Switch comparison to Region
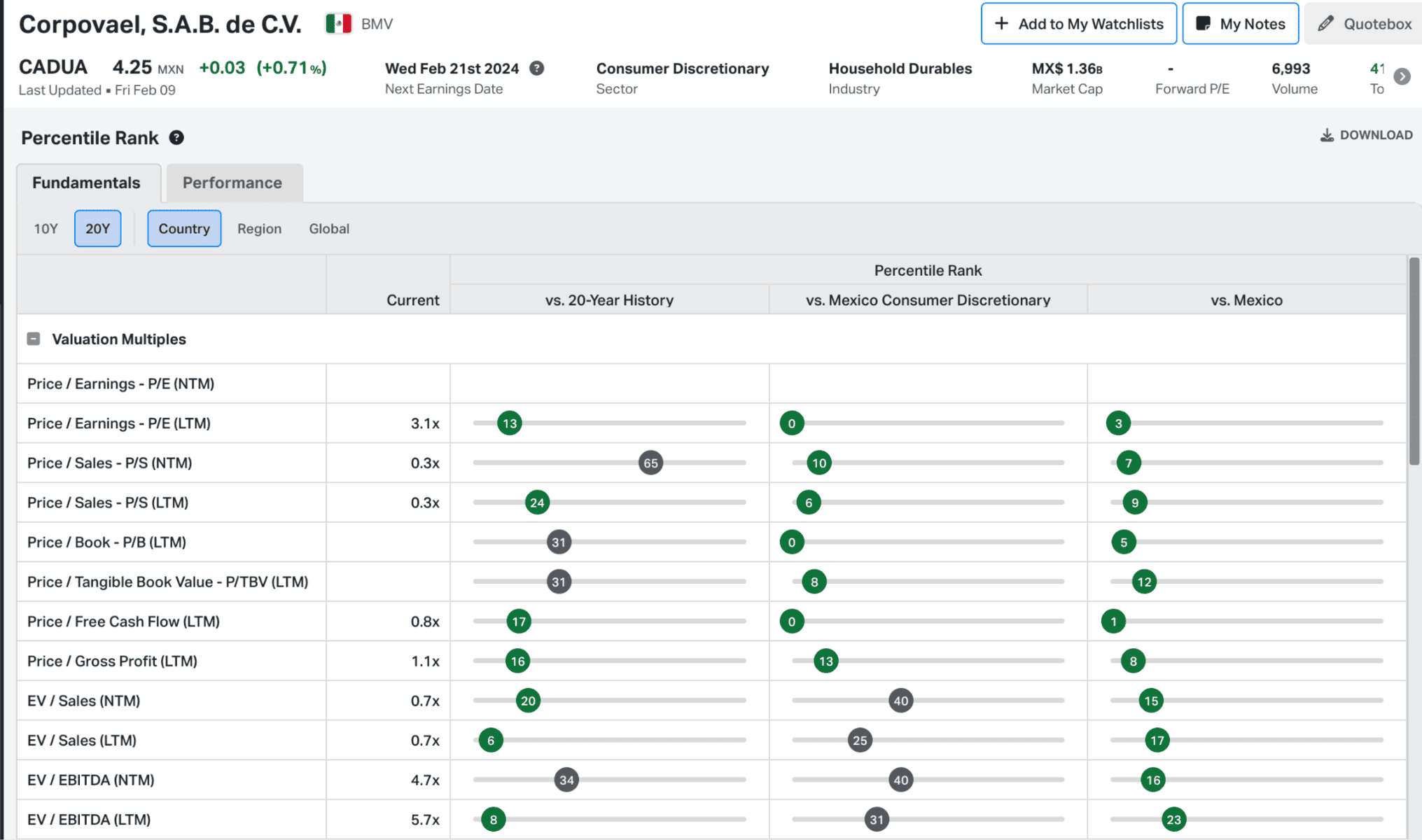Viewport: 1422px width, 840px height. 259,229
